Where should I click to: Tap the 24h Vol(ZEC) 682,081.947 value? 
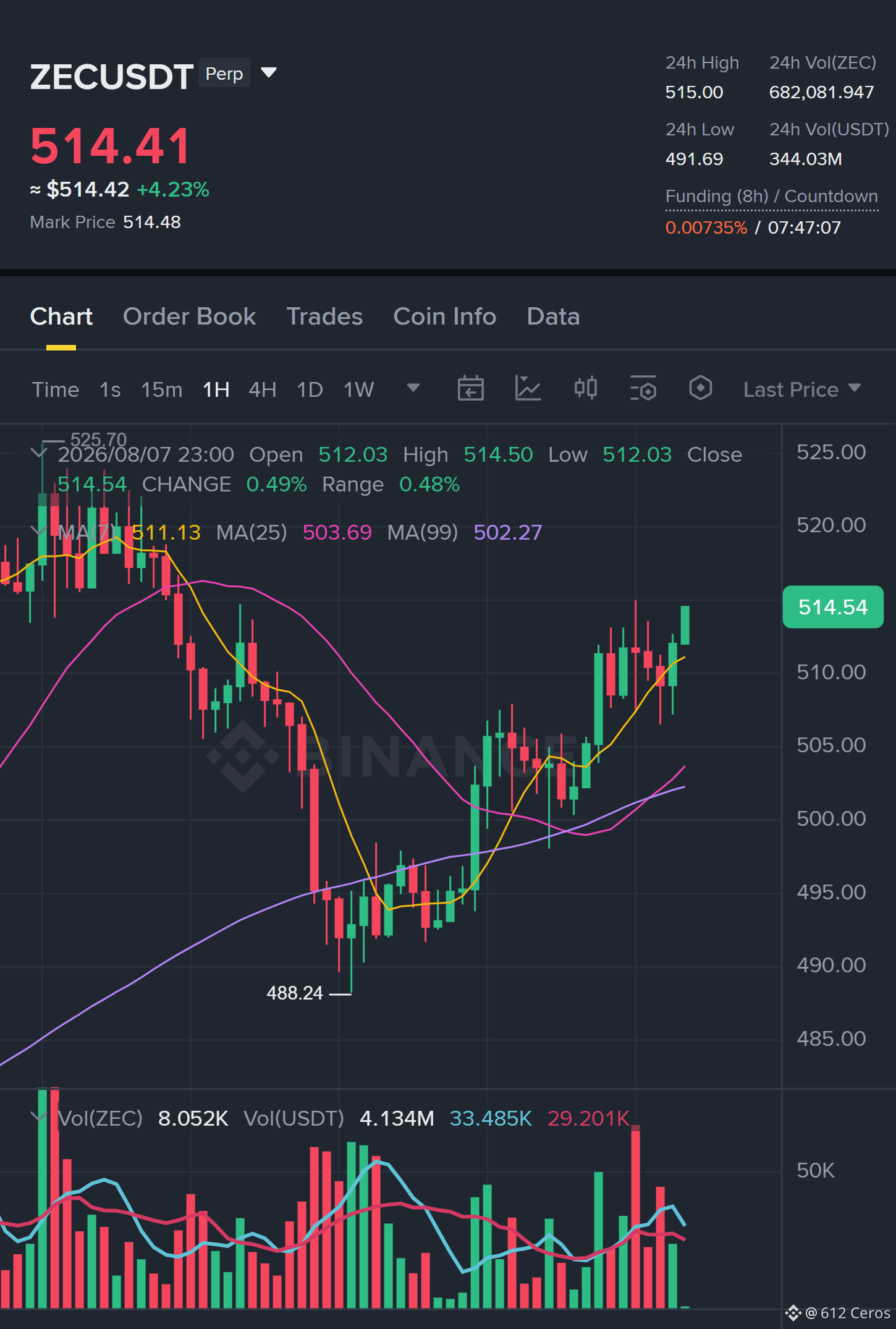[x=821, y=92]
